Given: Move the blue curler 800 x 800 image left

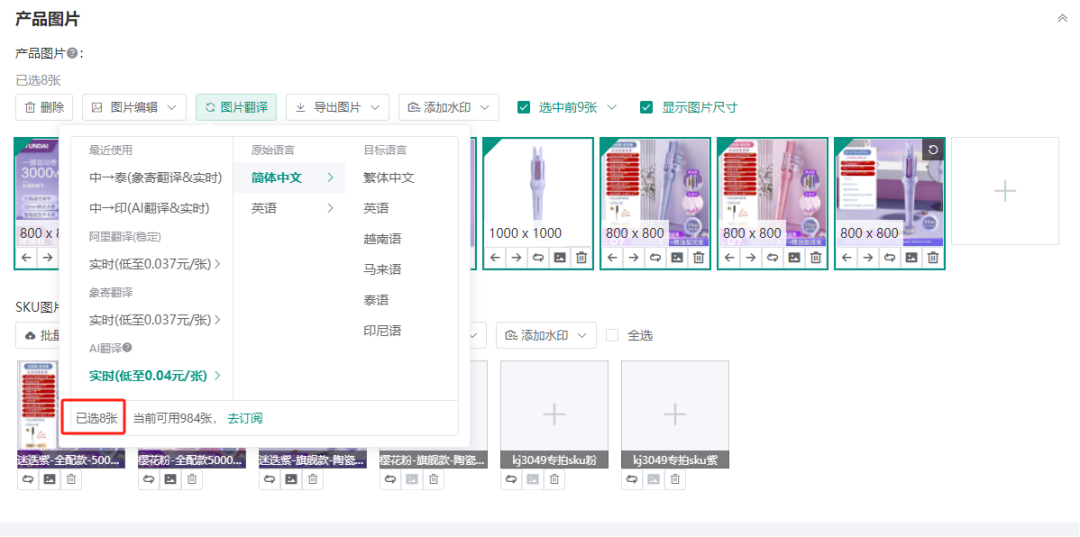Looking at the screenshot, I should click(x=612, y=257).
